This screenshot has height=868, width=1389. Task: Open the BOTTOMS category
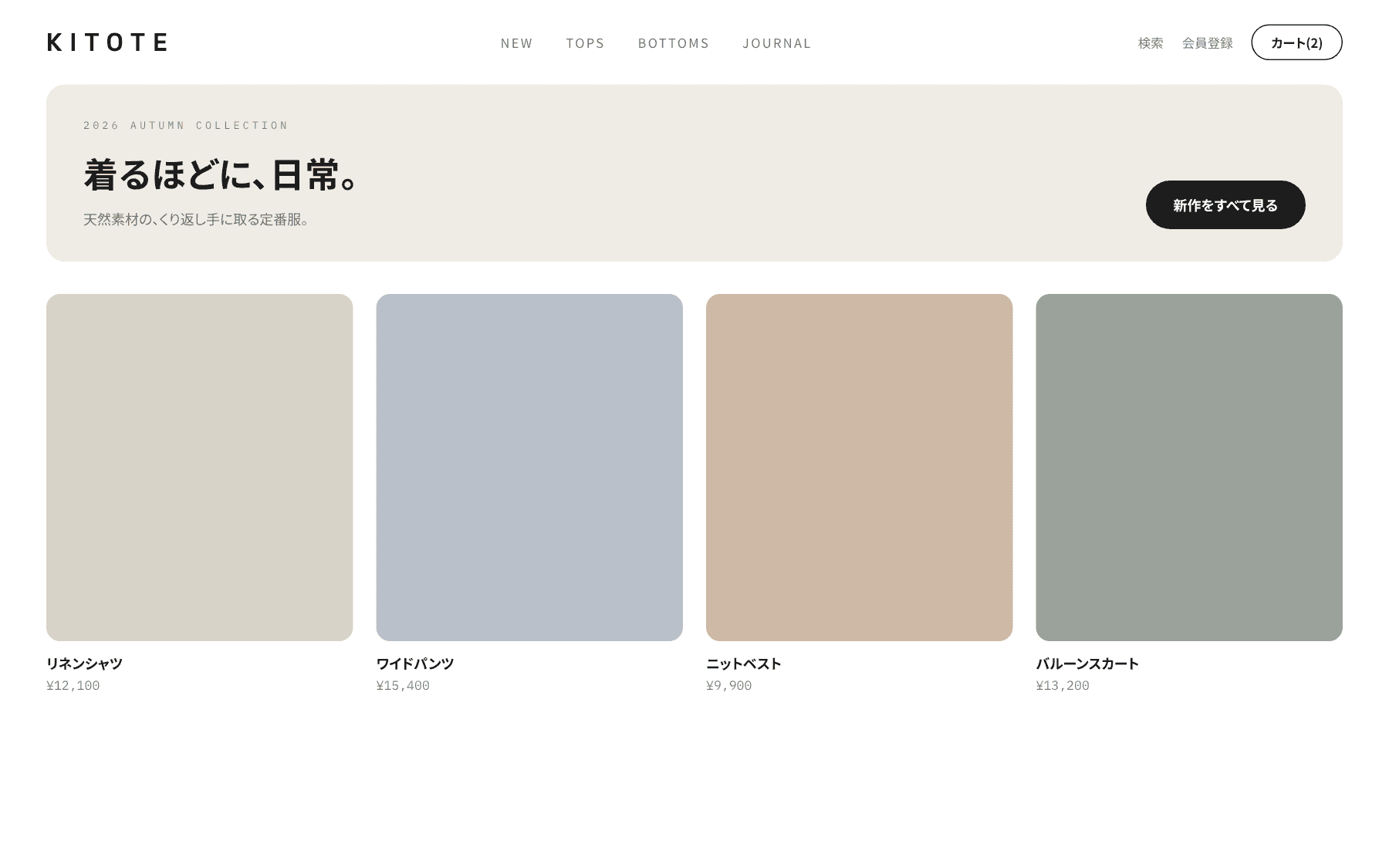[674, 43]
